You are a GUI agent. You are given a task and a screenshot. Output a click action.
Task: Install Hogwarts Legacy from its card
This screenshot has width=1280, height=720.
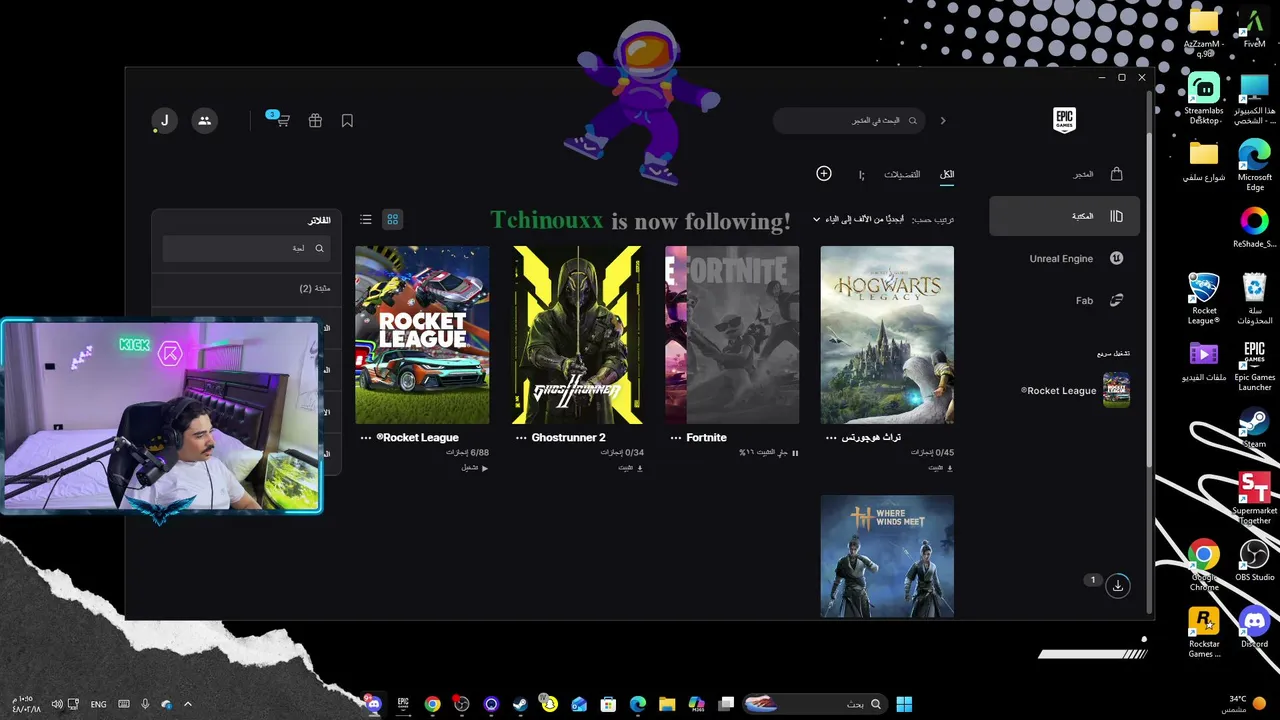[941, 468]
